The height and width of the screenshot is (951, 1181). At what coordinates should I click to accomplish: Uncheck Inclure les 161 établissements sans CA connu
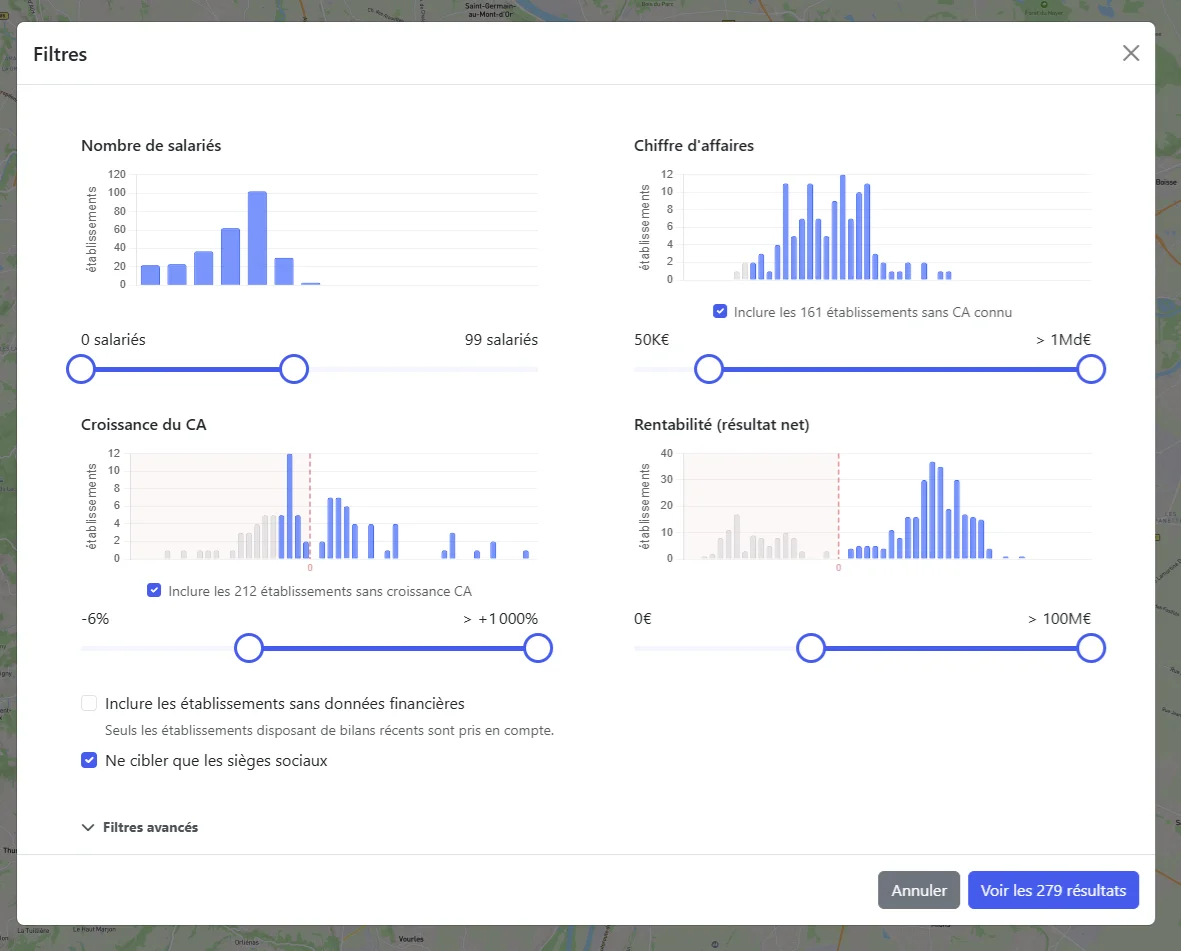click(x=720, y=312)
